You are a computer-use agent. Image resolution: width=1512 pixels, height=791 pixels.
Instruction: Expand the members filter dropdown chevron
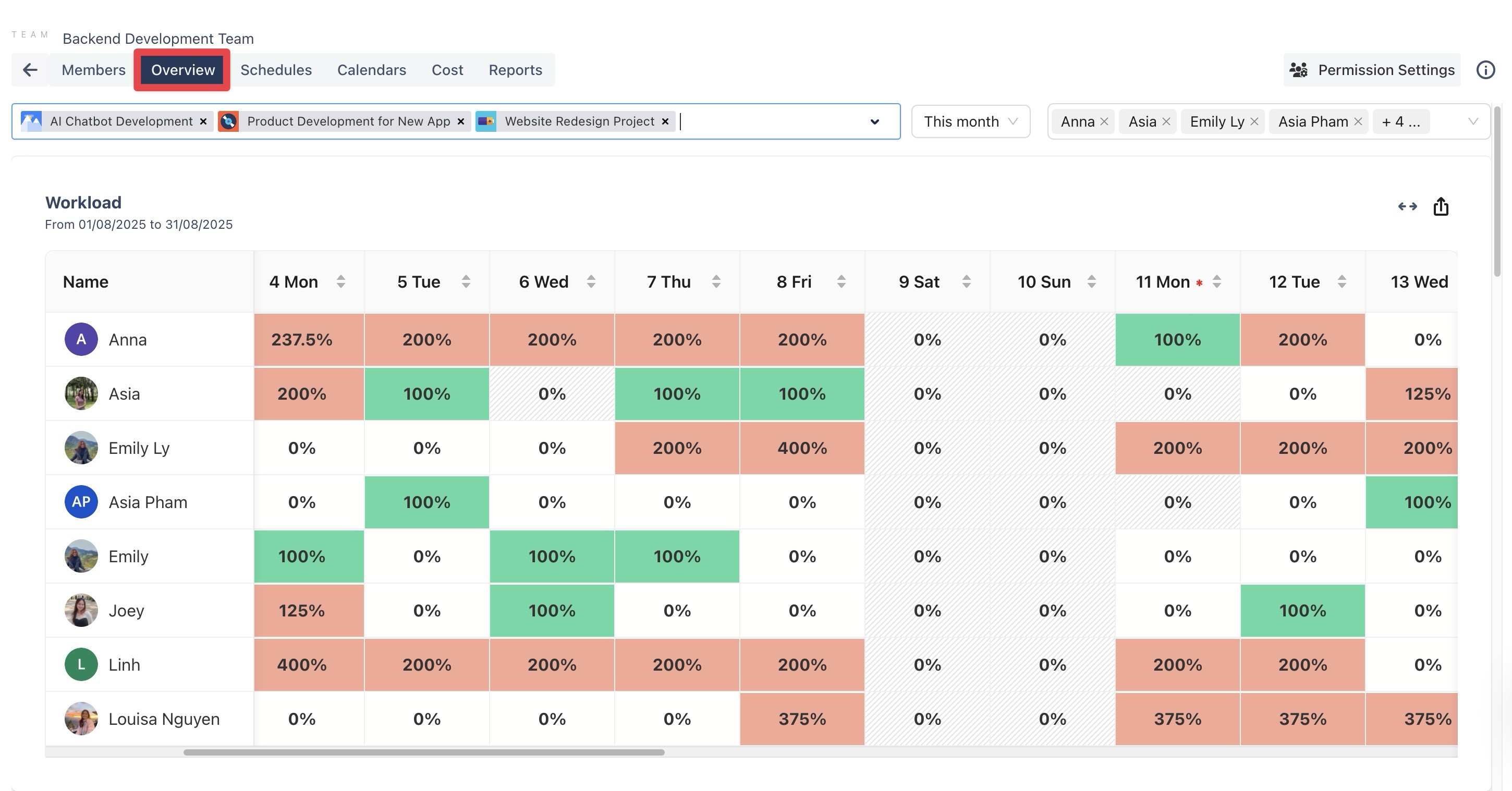1473,121
